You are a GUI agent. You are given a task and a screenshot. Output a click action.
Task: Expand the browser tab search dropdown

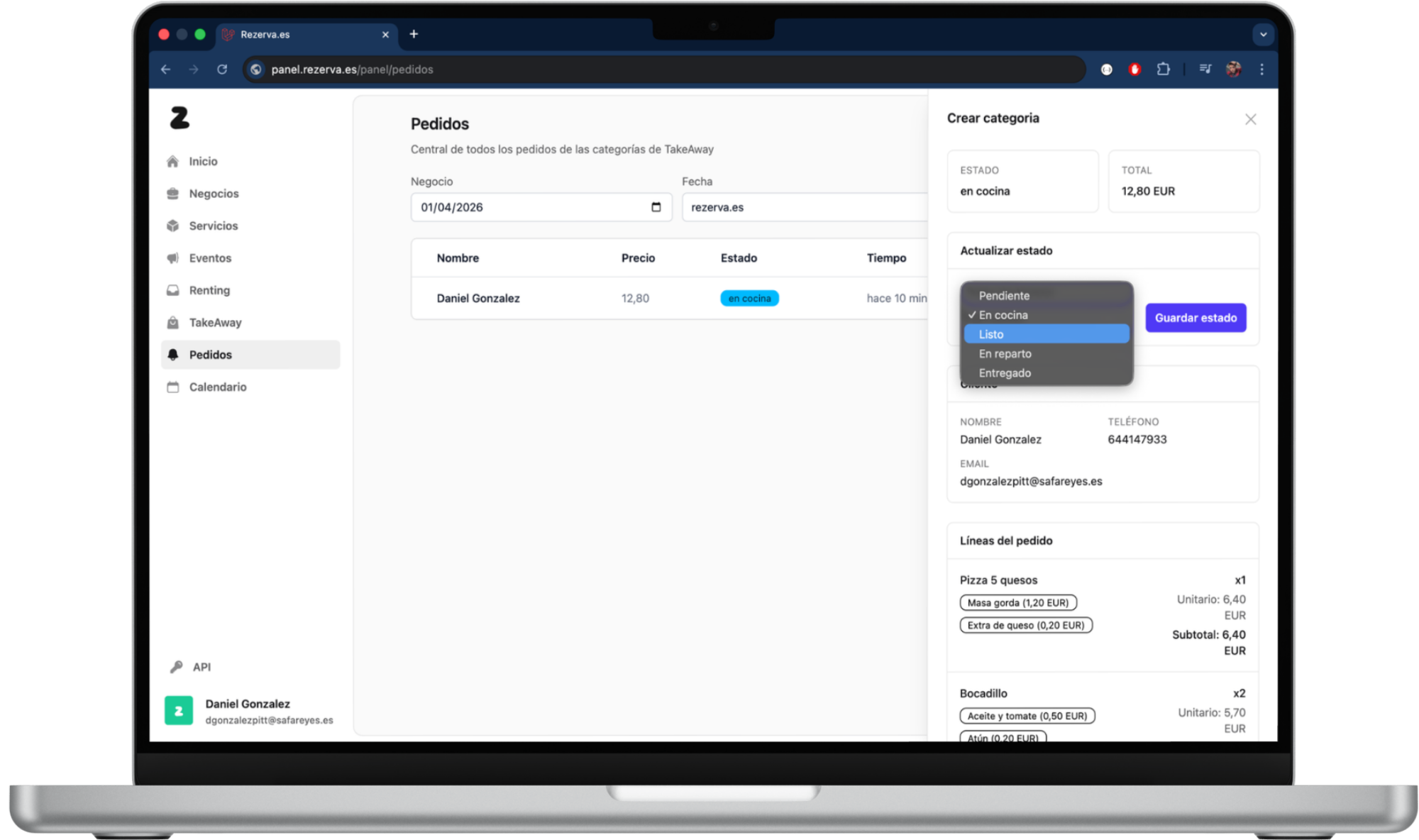pyautogui.click(x=1263, y=34)
